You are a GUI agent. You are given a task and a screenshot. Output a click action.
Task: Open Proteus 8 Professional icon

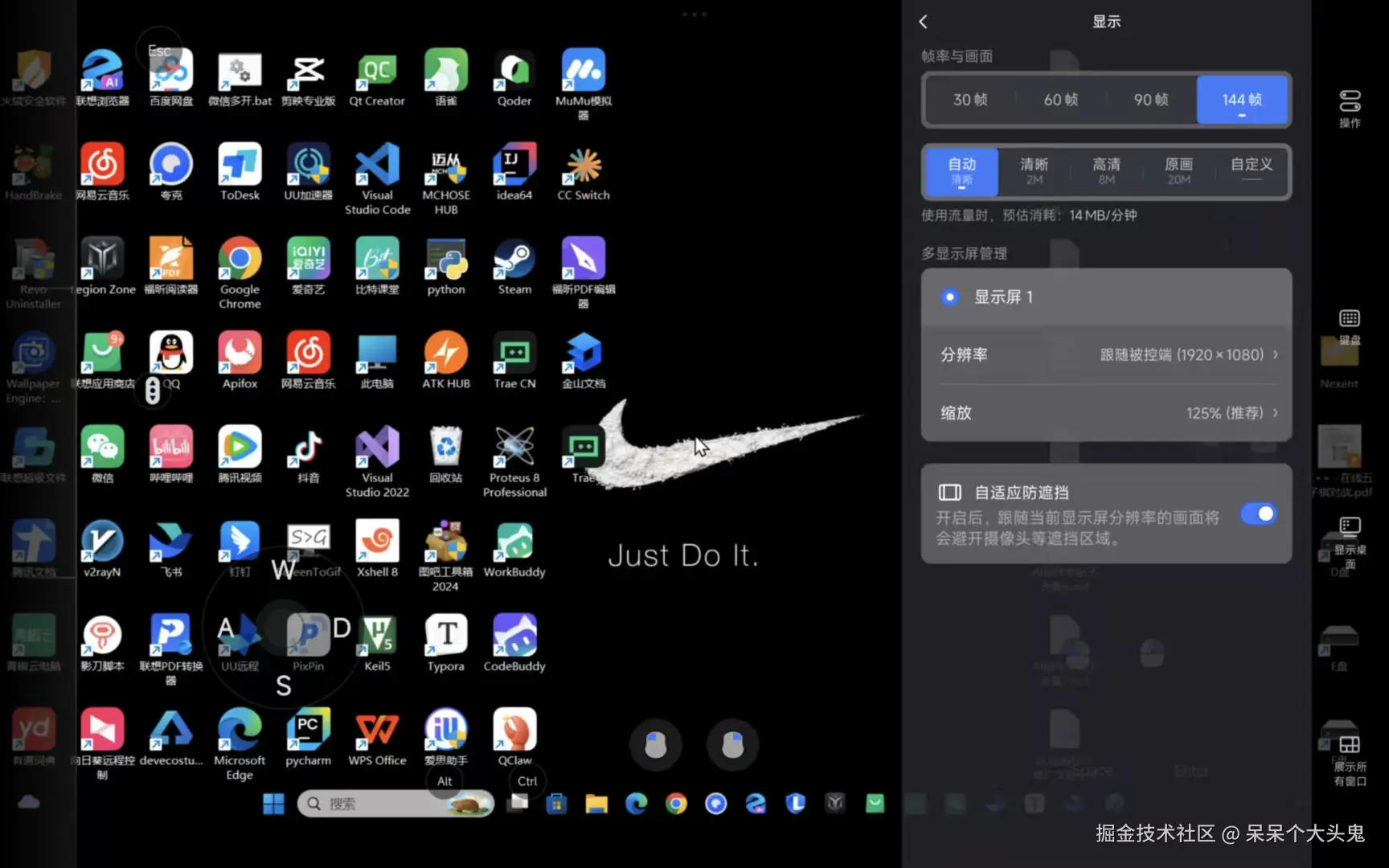[x=514, y=461]
